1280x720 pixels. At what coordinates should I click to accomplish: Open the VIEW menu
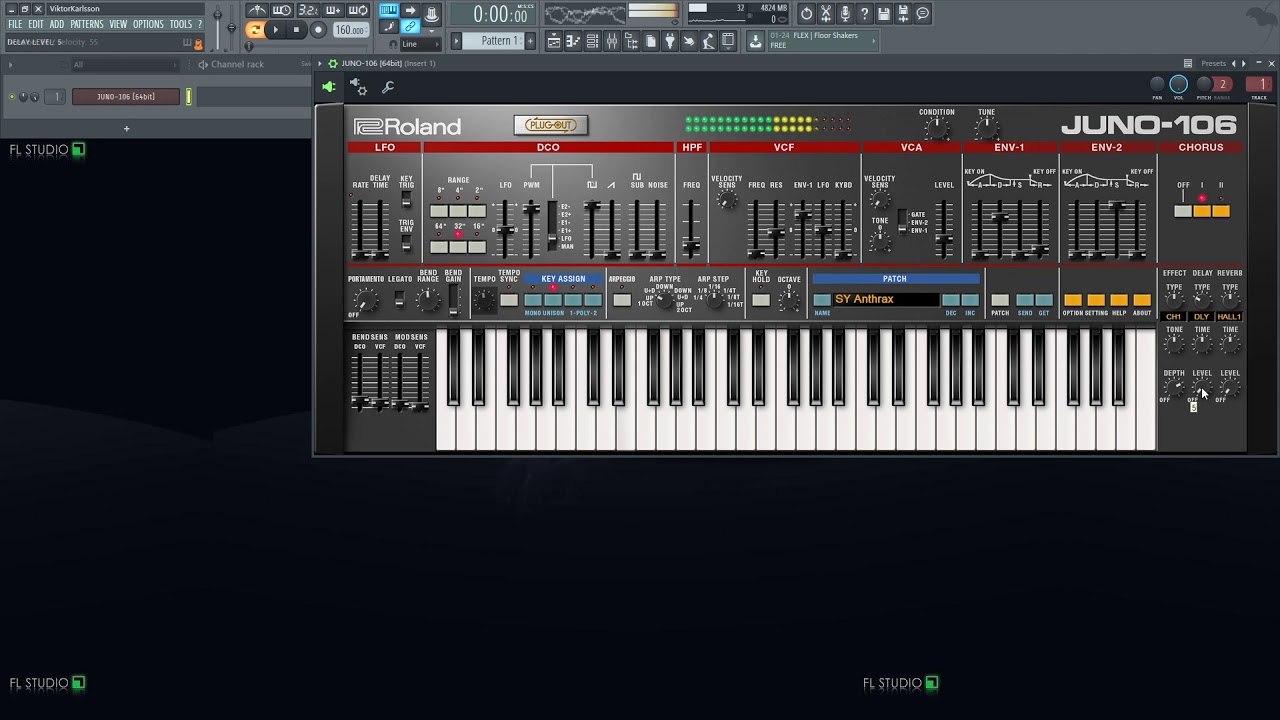(118, 24)
